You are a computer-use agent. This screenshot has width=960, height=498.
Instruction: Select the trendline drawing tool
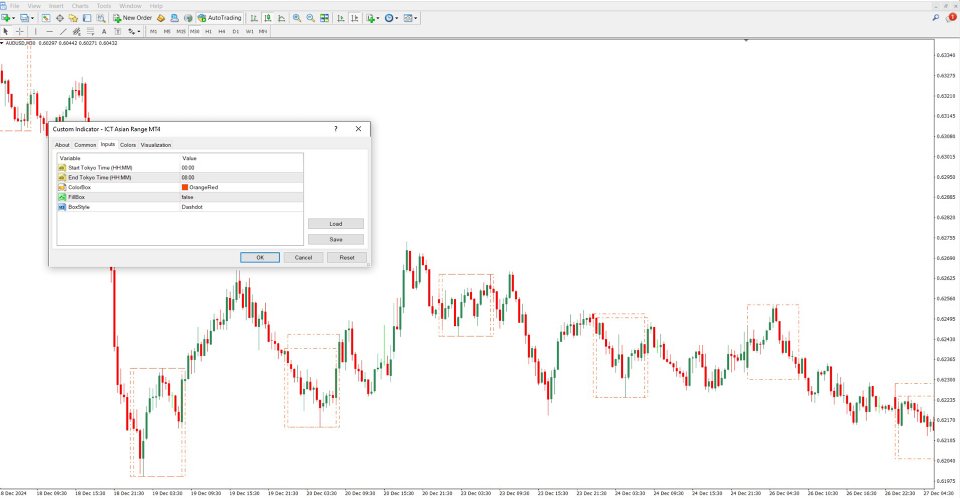pos(63,31)
